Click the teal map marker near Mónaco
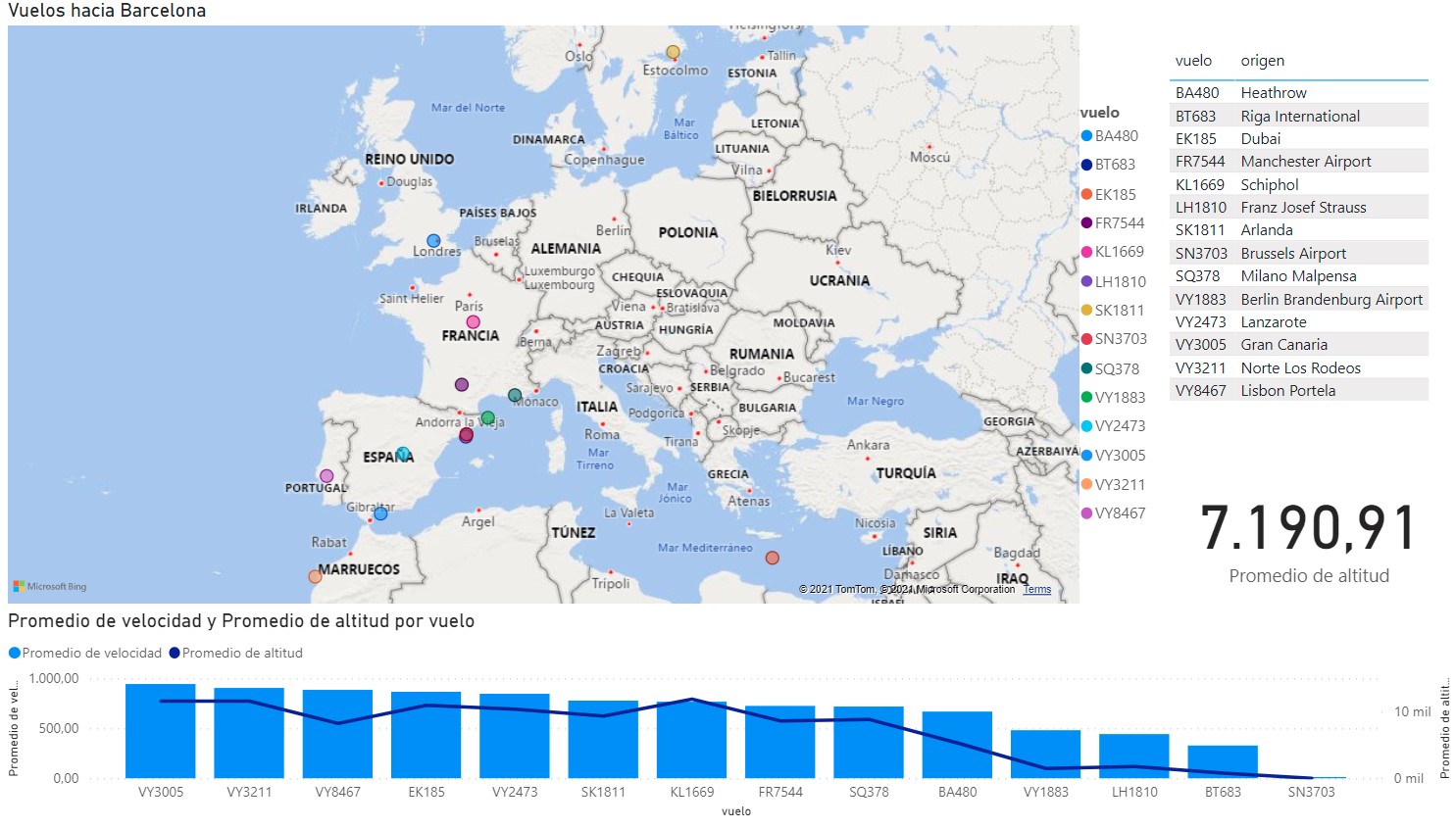The image size is (1456, 829). point(515,395)
